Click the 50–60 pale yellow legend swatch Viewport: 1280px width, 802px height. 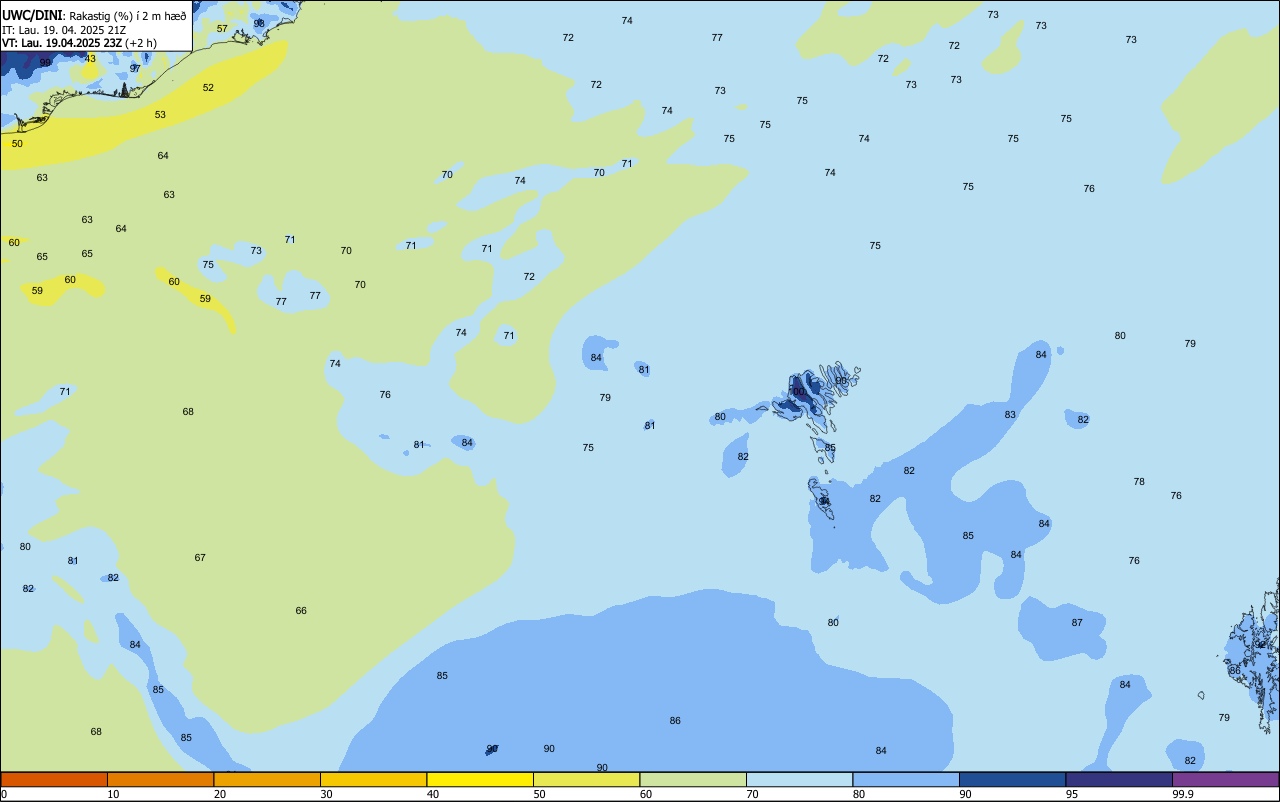(x=586, y=779)
